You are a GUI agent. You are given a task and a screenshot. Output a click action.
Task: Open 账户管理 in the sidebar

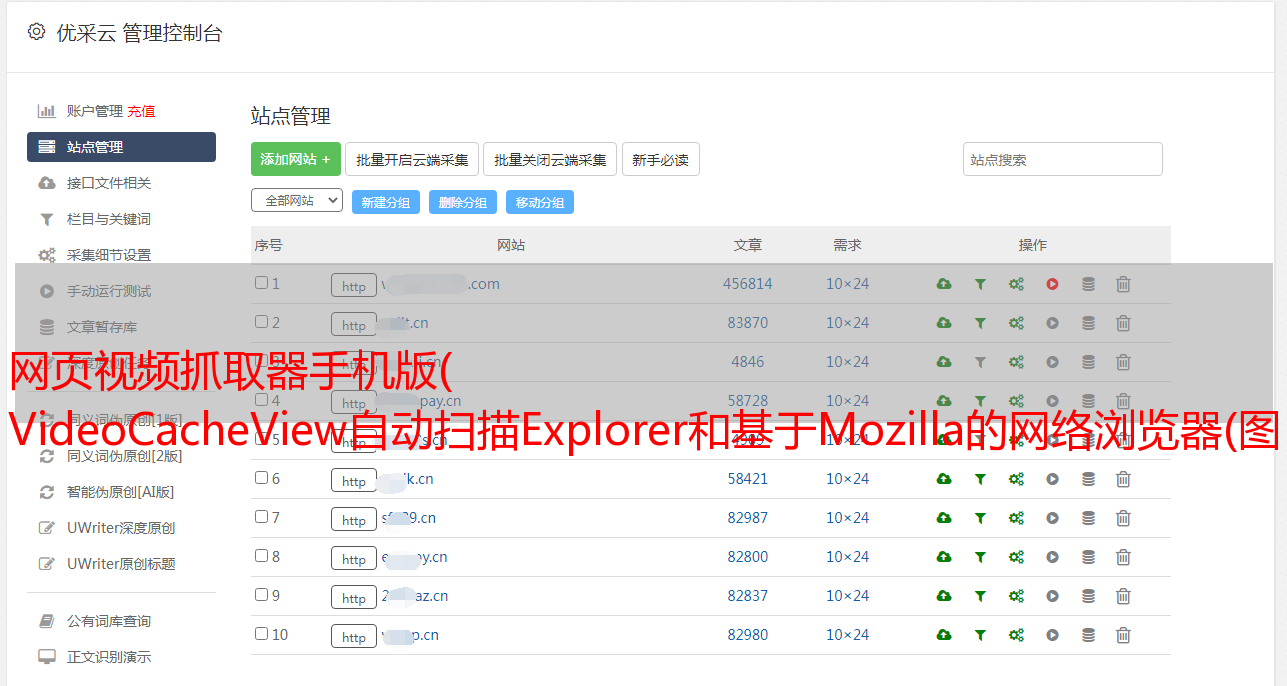[94, 111]
